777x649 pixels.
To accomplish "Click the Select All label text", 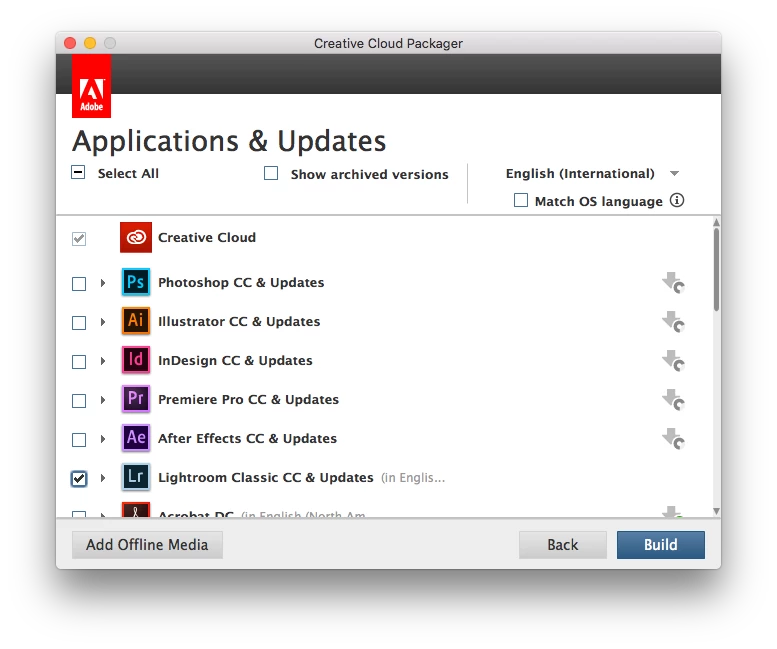I will point(128,173).
